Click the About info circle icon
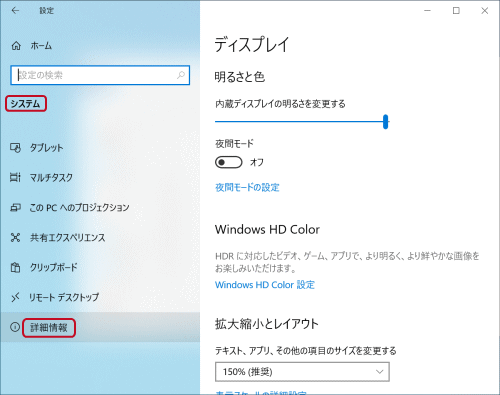The height and width of the screenshot is (395, 500). pos(15,327)
